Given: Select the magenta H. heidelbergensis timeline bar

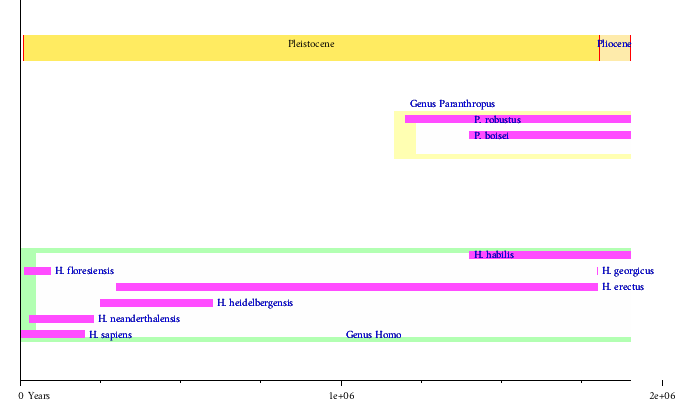Looking at the screenshot, I should (x=156, y=303).
